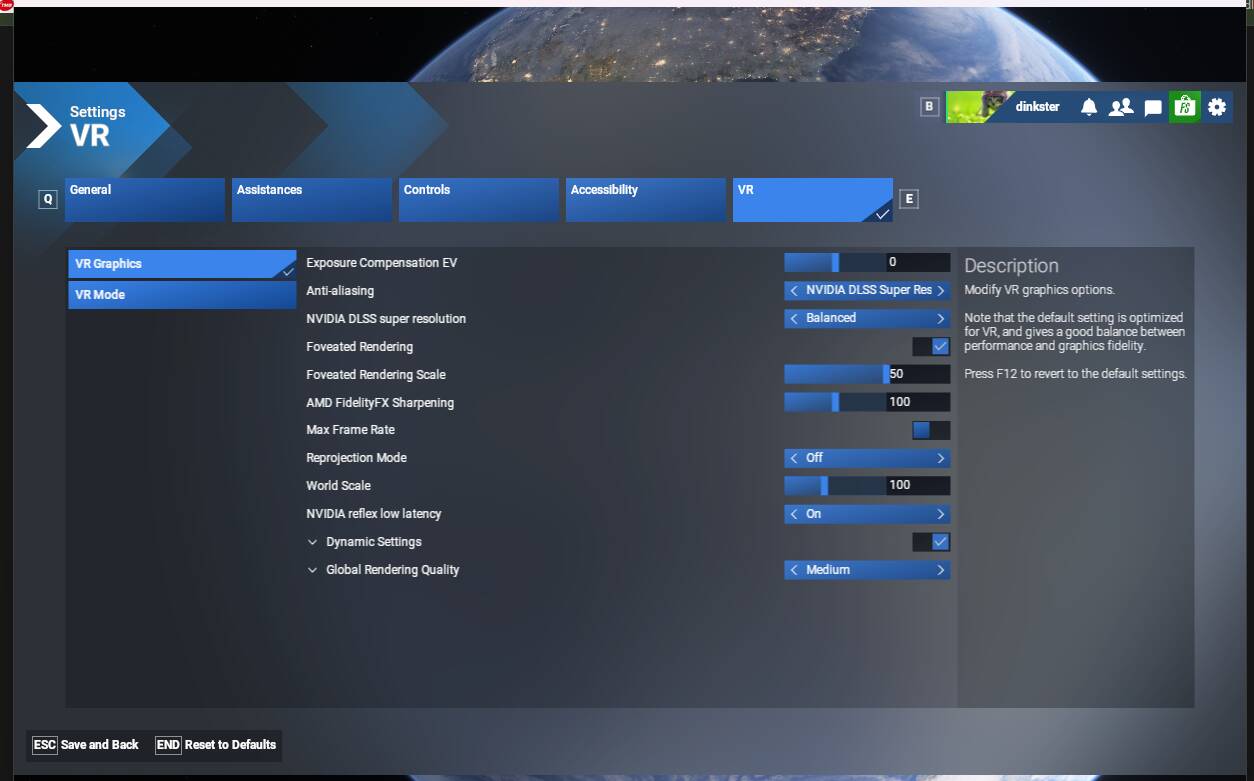This screenshot has height=781, width=1254.
Task: Click the World Scale value field
Action: (x=917, y=486)
